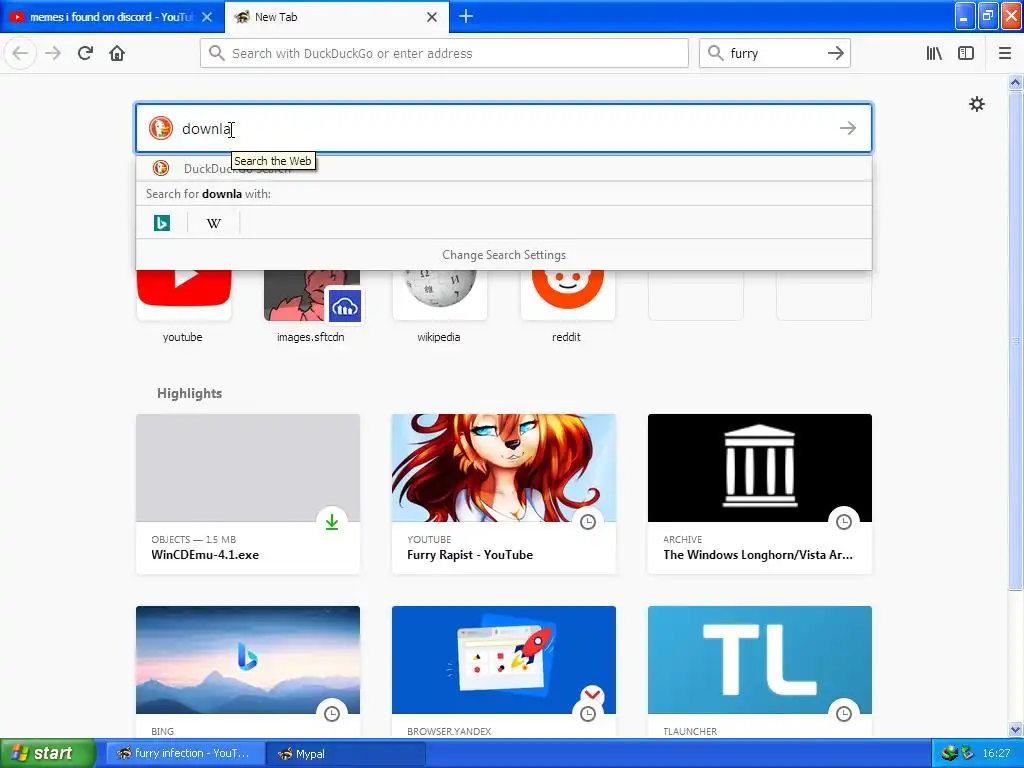Open the new tab page settings gear
The image size is (1024, 768).
(x=976, y=104)
